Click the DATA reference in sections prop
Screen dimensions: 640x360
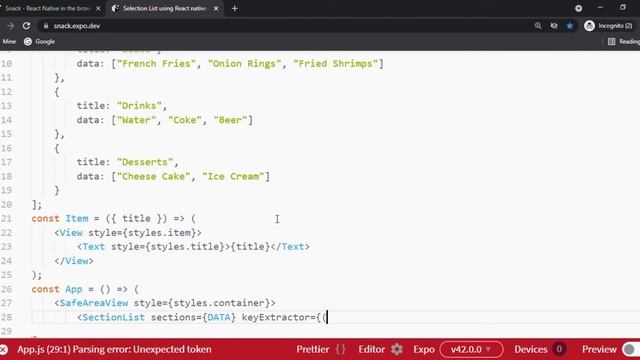(x=219, y=317)
